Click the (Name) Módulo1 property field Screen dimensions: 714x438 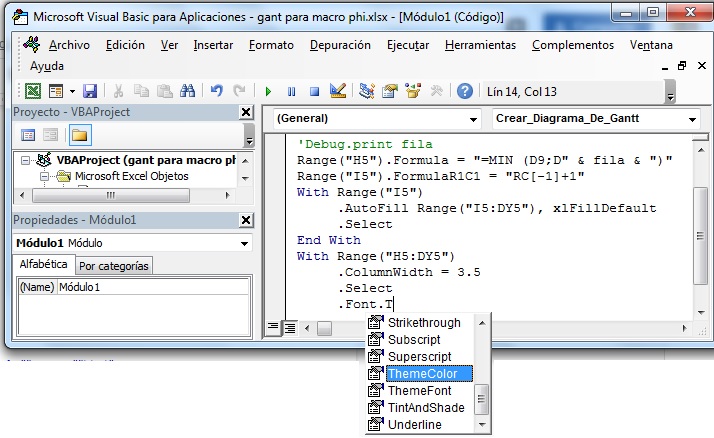(134, 287)
